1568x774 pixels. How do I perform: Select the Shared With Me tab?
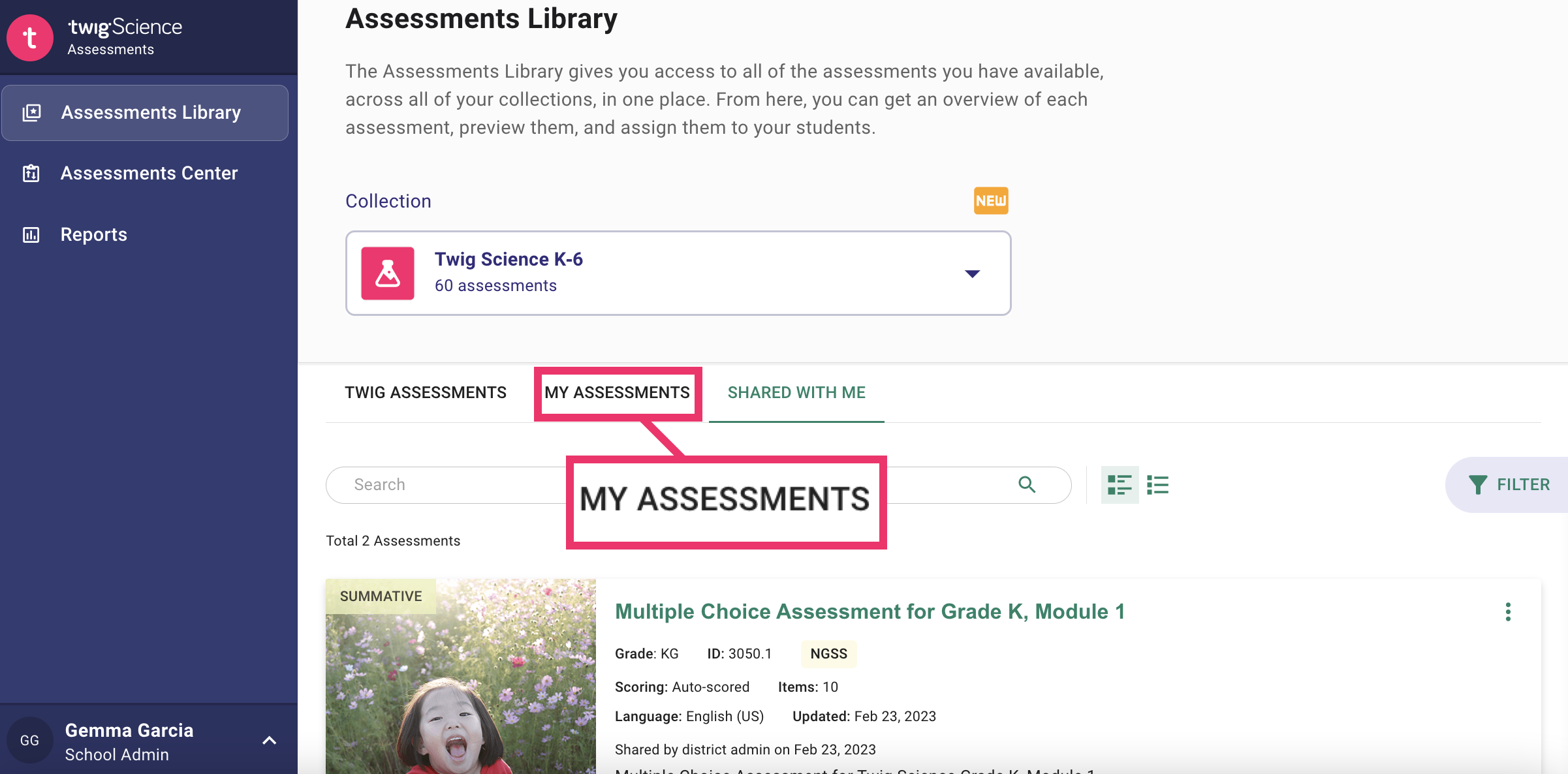pyautogui.click(x=796, y=393)
